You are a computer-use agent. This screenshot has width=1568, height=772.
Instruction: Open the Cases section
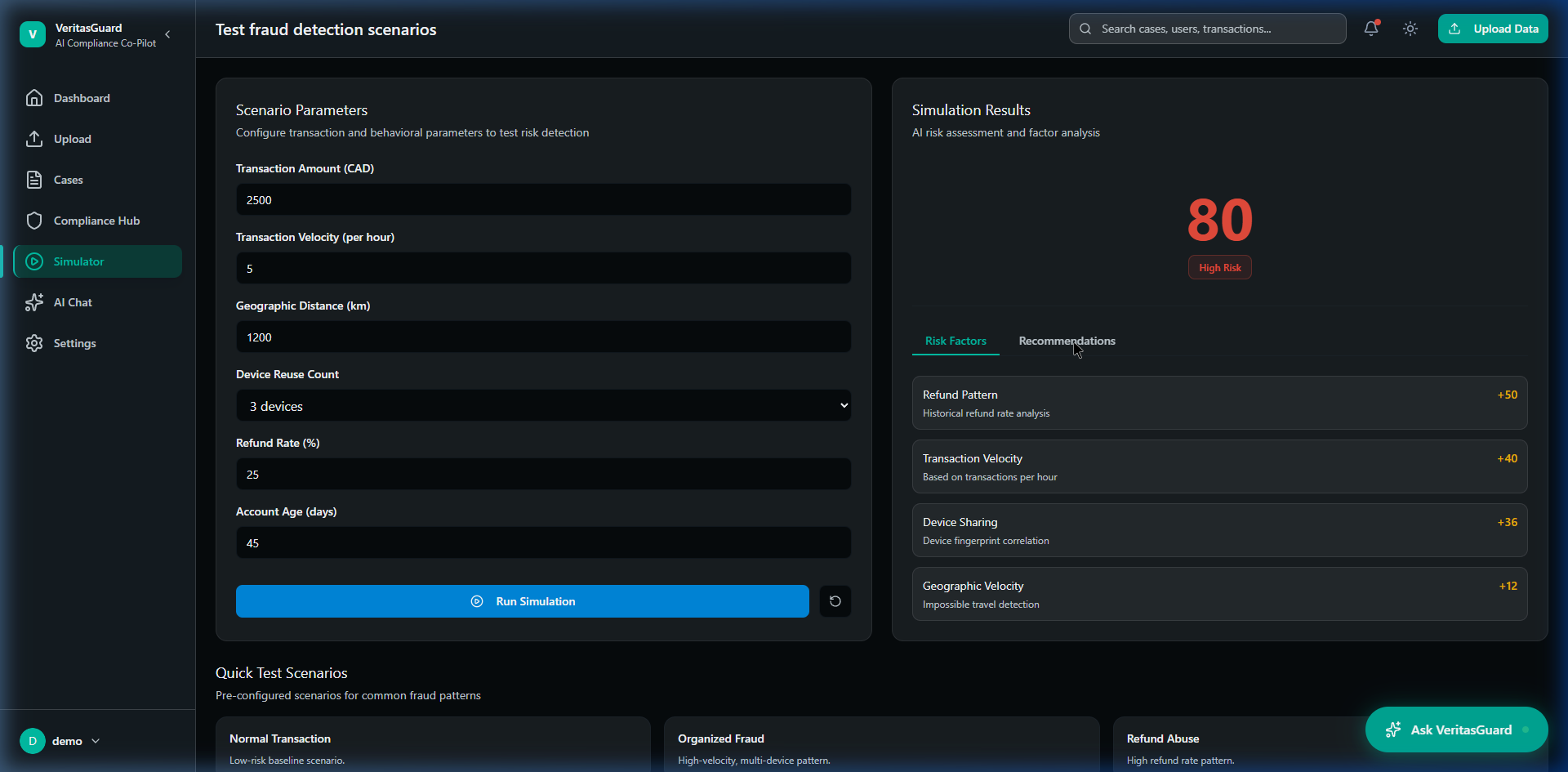click(x=68, y=180)
